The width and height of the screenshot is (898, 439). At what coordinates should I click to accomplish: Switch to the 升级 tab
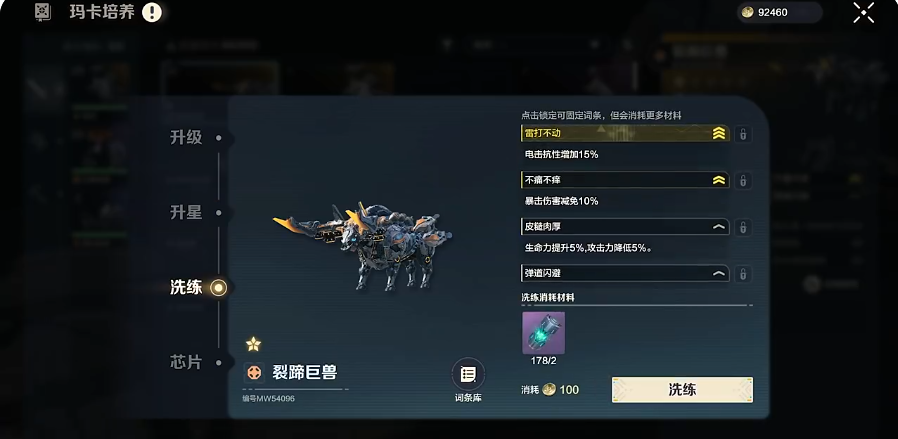pyautogui.click(x=186, y=137)
